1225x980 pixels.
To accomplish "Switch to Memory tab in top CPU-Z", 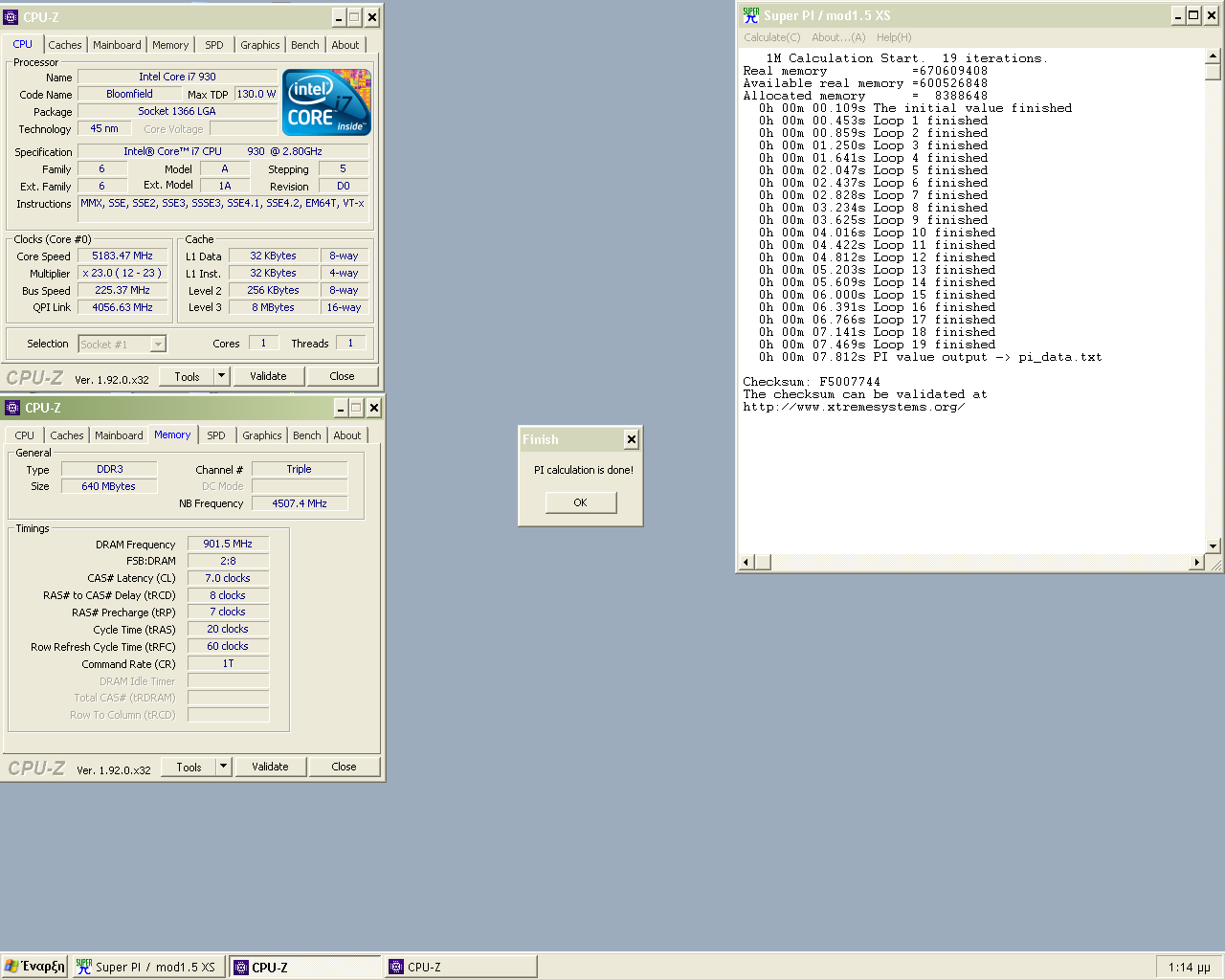I will tap(170, 45).
